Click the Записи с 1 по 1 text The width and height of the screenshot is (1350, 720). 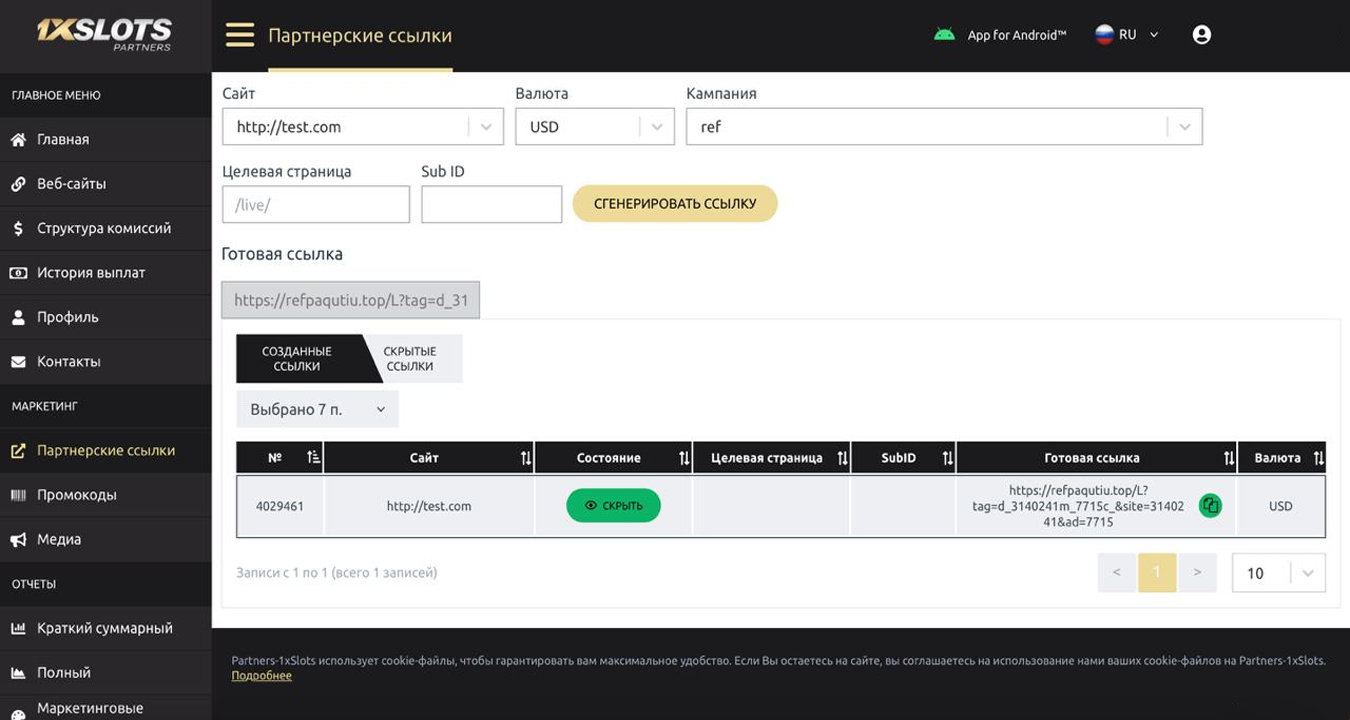pos(336,573)
